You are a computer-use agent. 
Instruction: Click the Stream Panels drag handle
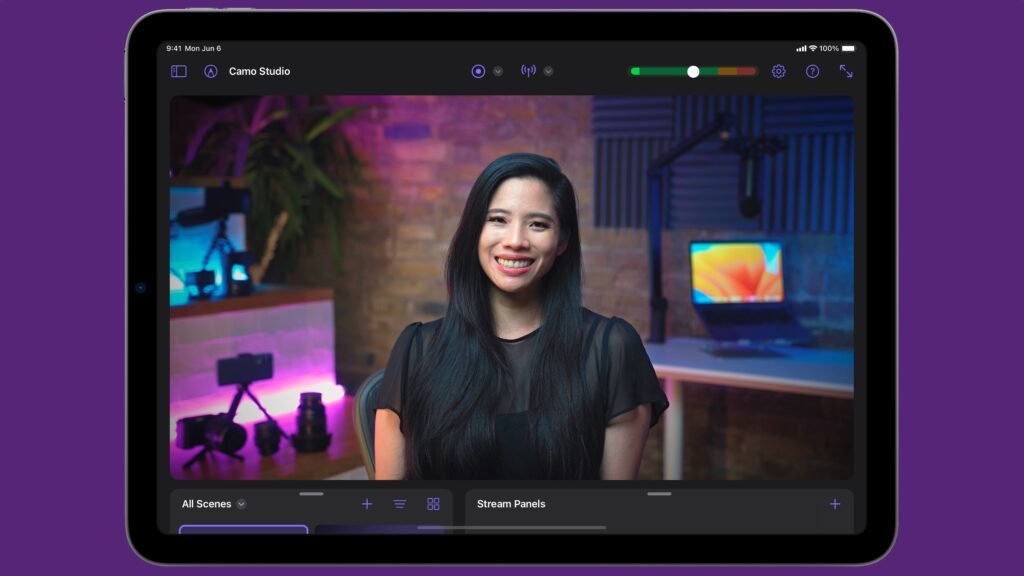(660, 494)
